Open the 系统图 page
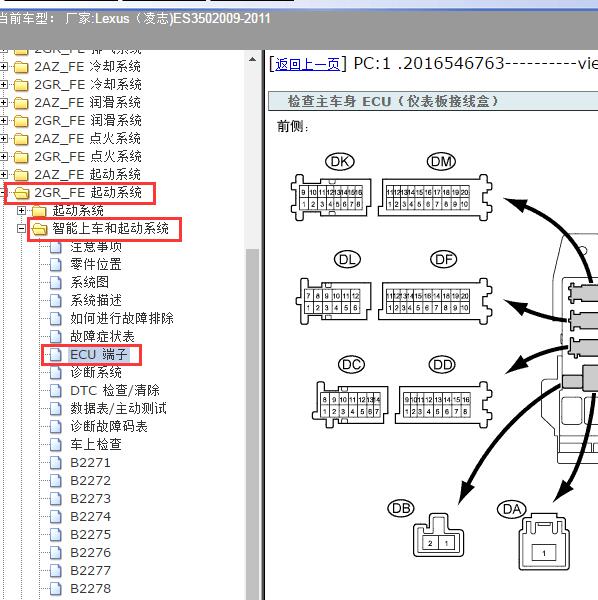The height and width of the screenshot is (600, 598). (90, 283)
